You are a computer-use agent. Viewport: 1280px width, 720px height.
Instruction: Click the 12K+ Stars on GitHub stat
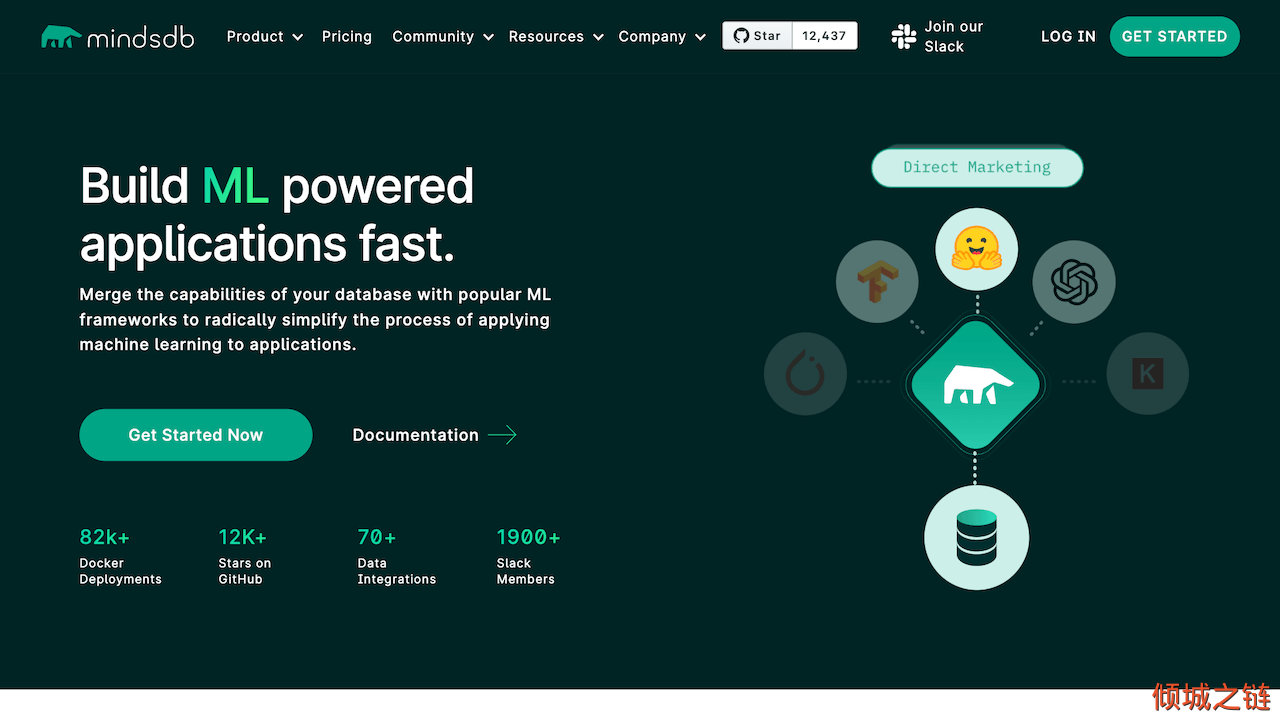(245, 556)
